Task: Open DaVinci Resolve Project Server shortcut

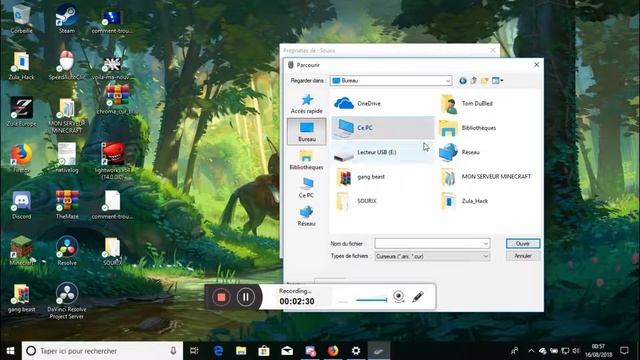Action: click(x=67, y=300)
